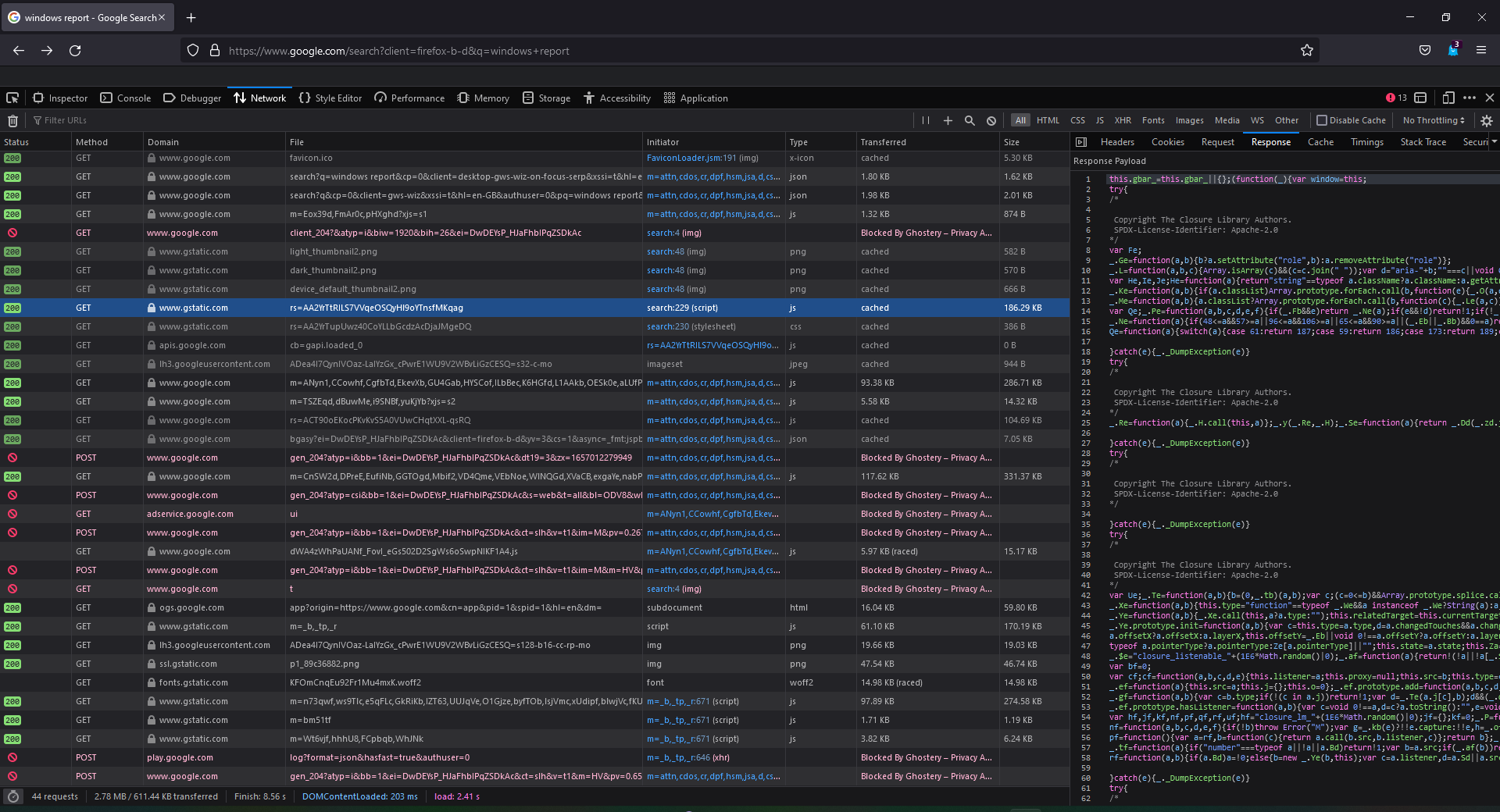Select the blocked adservice.google.com request
The image size is (1500, 812).
(534, 514)
